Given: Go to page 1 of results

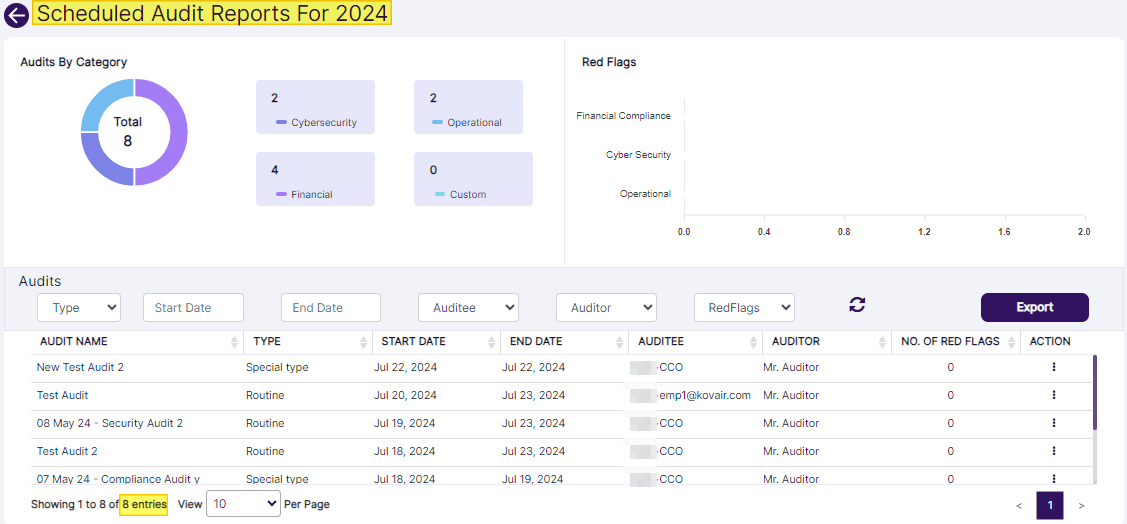Looking at the screenshot, I should point(1050,505).
